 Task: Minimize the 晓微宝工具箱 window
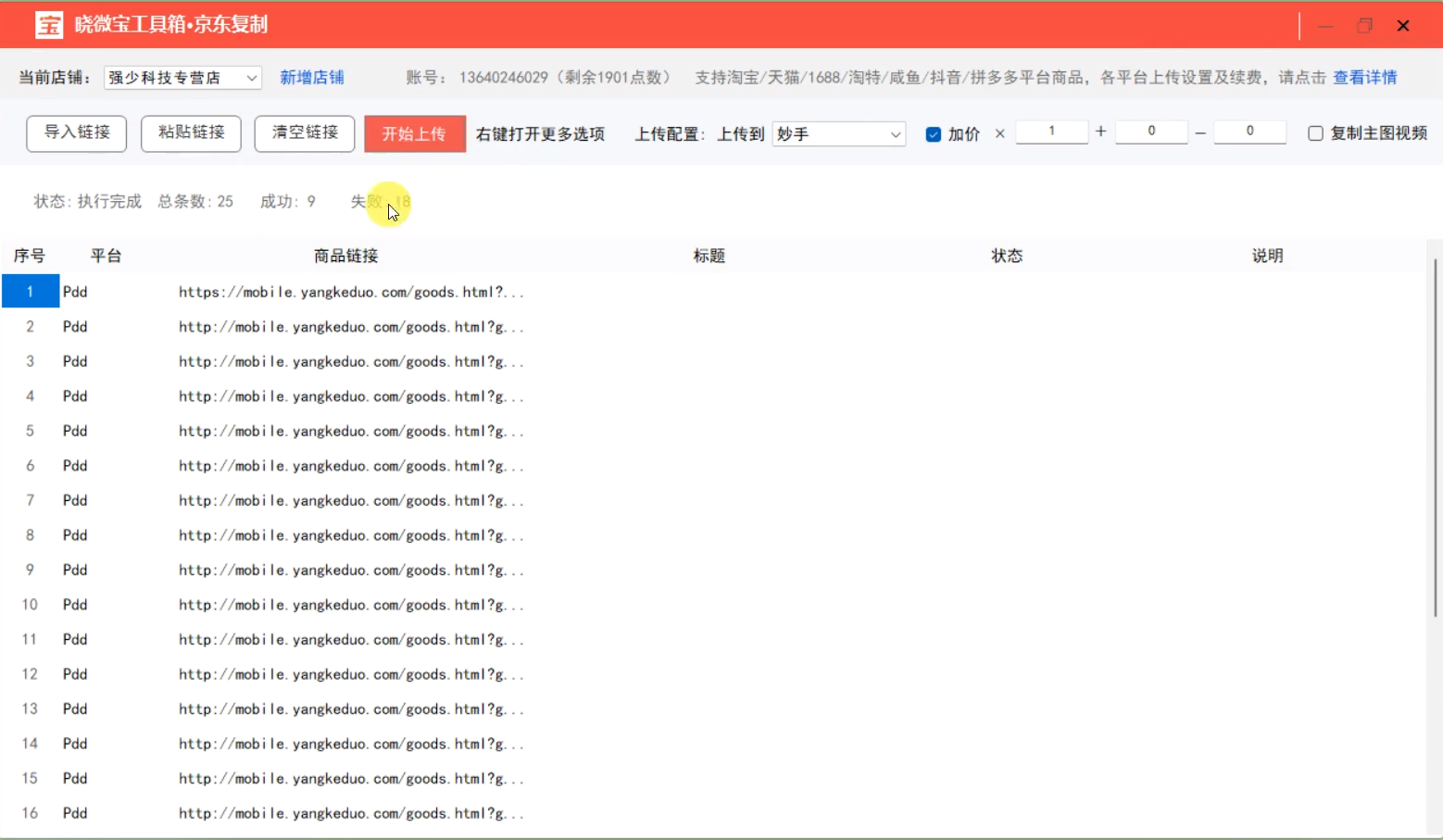1325,26
